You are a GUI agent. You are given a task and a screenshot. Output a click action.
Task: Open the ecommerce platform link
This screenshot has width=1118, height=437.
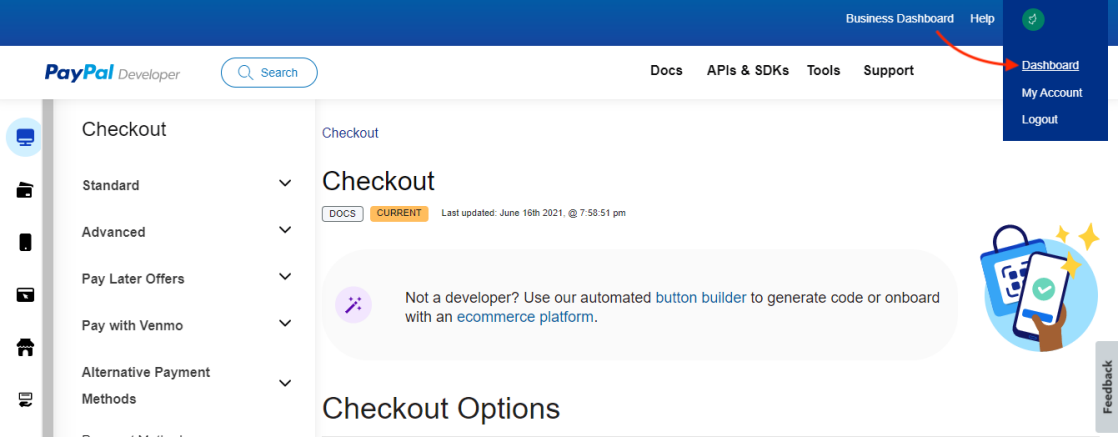click(x=525, y=317)
